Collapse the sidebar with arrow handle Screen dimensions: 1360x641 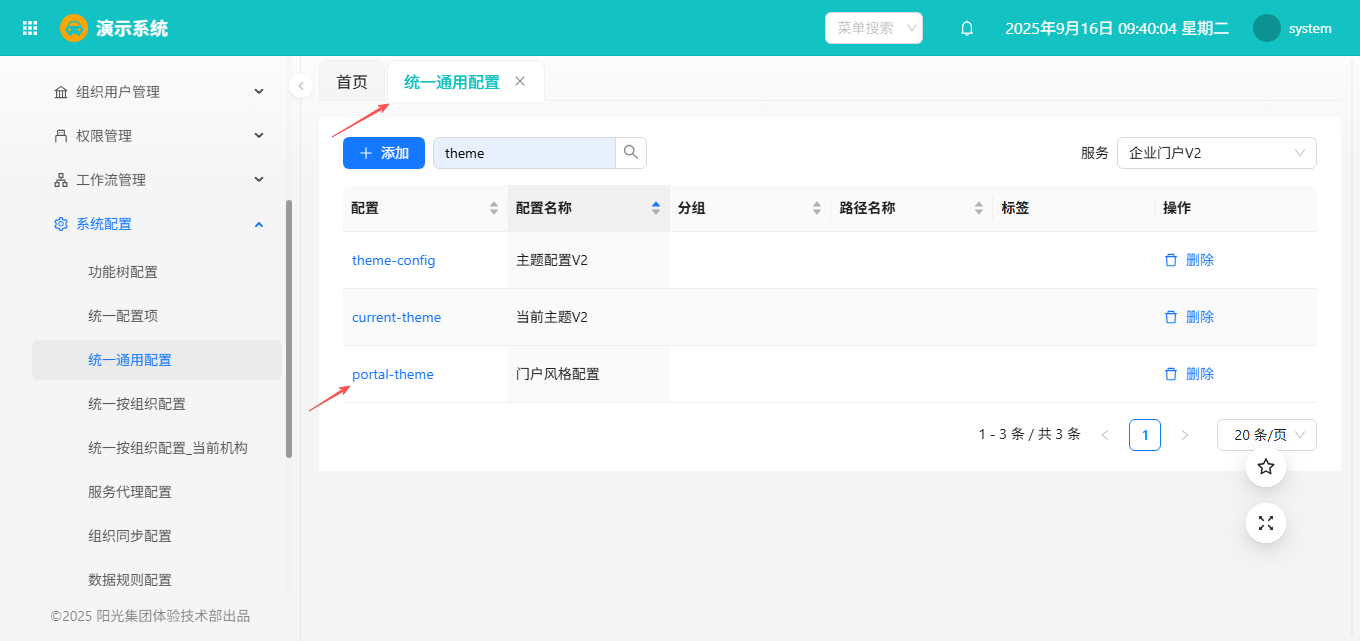click(301, 87)
